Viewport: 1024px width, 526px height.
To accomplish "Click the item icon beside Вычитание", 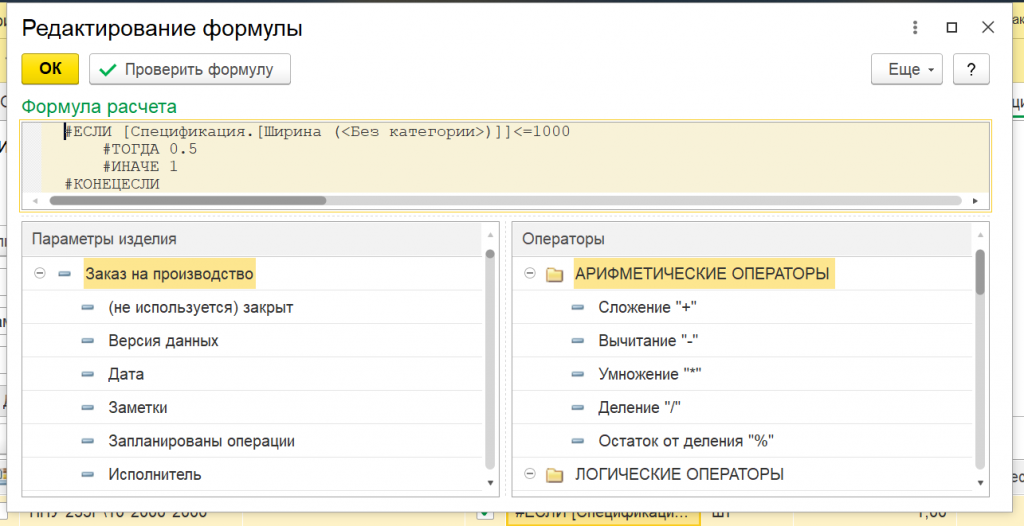I will [x=577, y=341].
